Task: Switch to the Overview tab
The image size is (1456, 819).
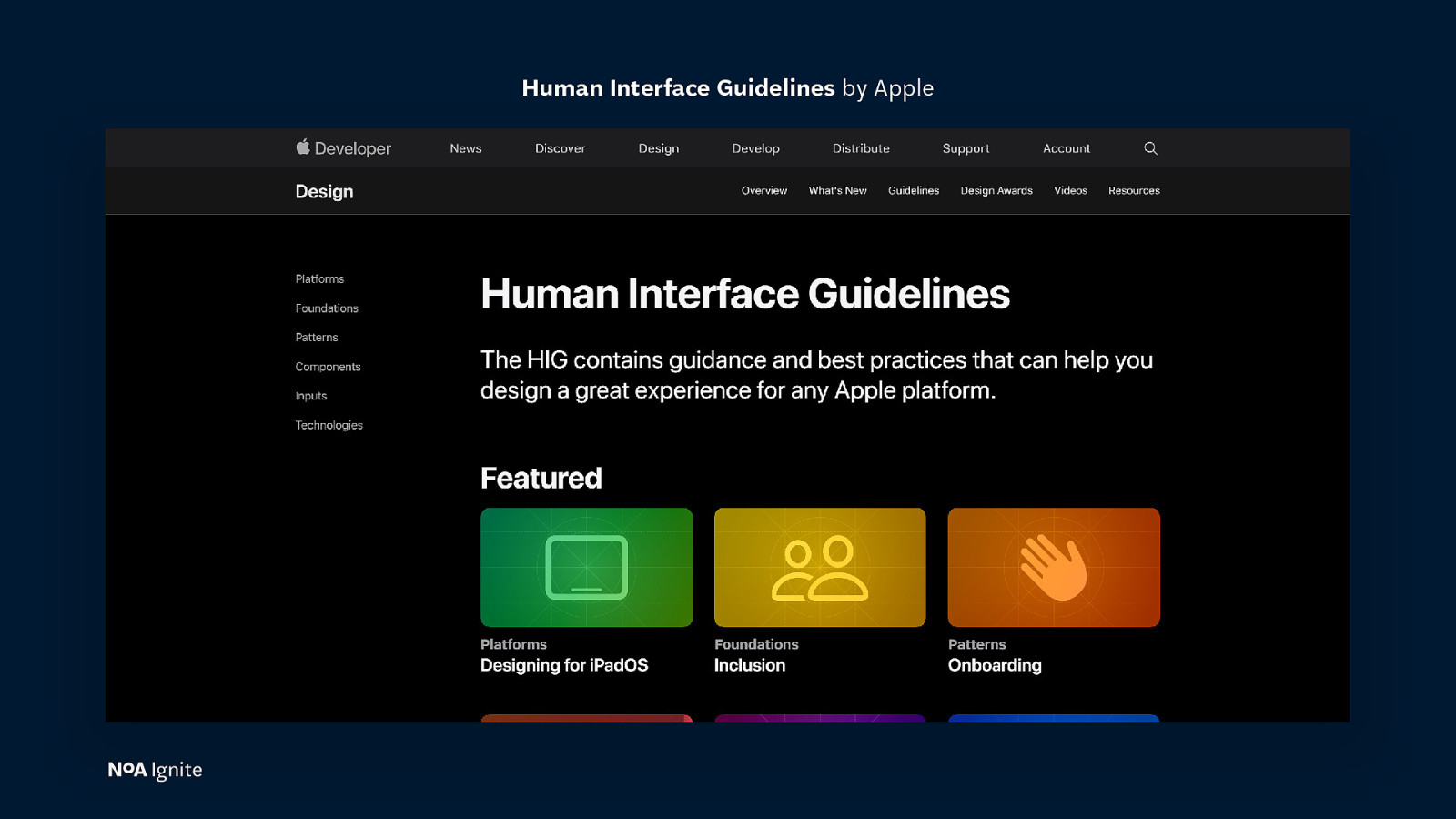Action: 764,190
